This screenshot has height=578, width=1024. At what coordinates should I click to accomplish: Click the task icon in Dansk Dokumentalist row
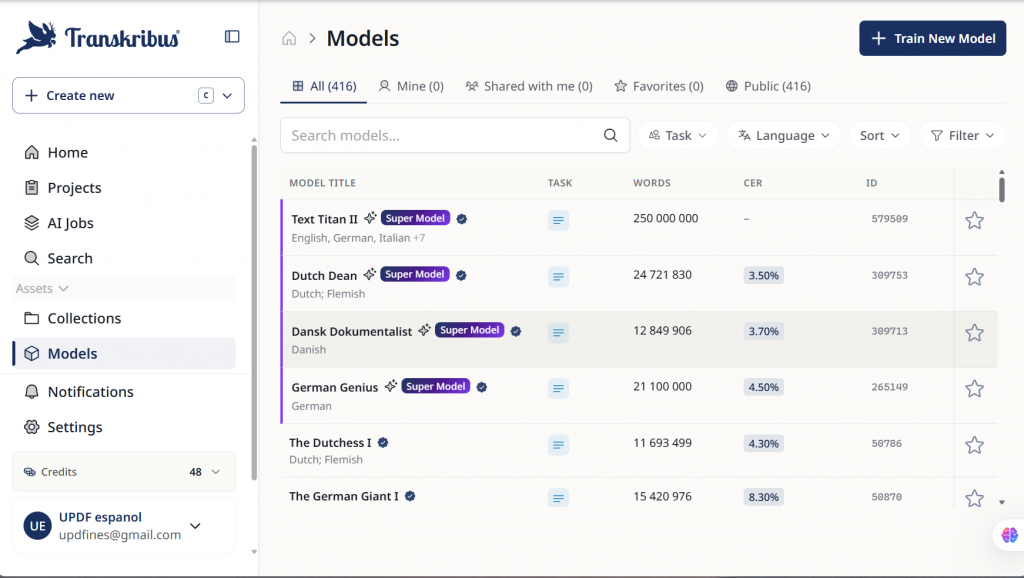tap(558, 332)
